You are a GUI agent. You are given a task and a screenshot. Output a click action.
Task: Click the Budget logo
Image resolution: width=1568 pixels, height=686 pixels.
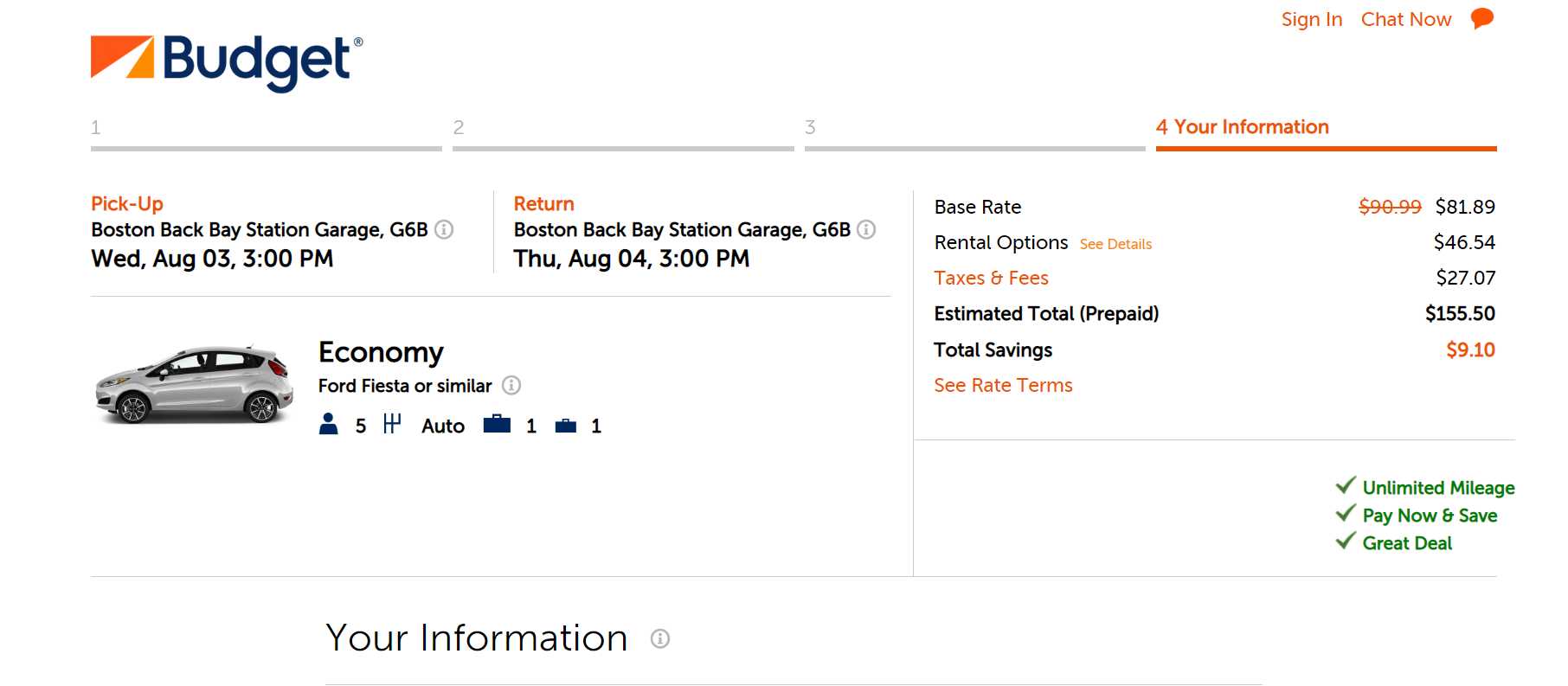(x=227, y=61)
